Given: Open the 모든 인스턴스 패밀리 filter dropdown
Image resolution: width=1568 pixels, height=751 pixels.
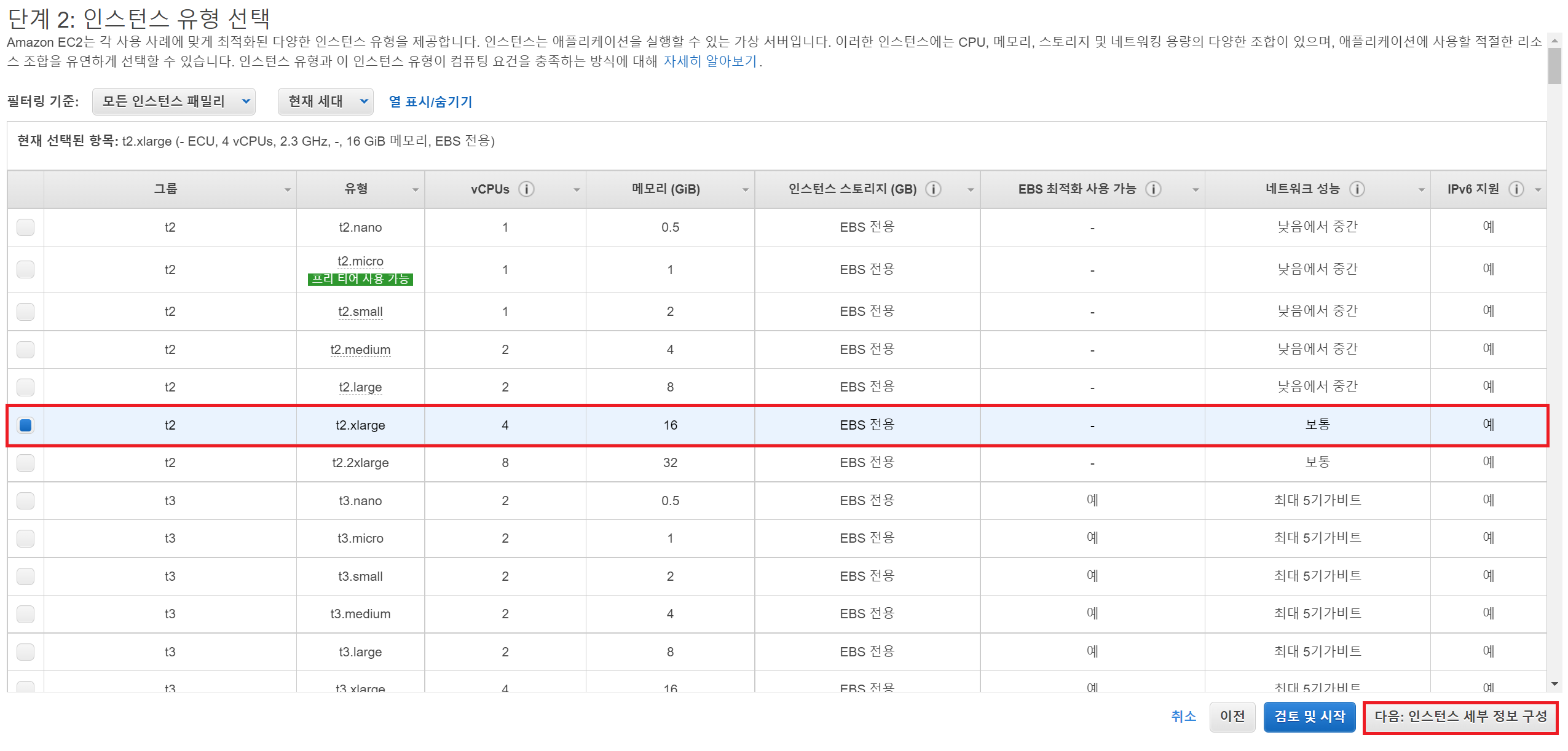Looking at the screenshot, I should pyautogui.click(x=174, y=101).
